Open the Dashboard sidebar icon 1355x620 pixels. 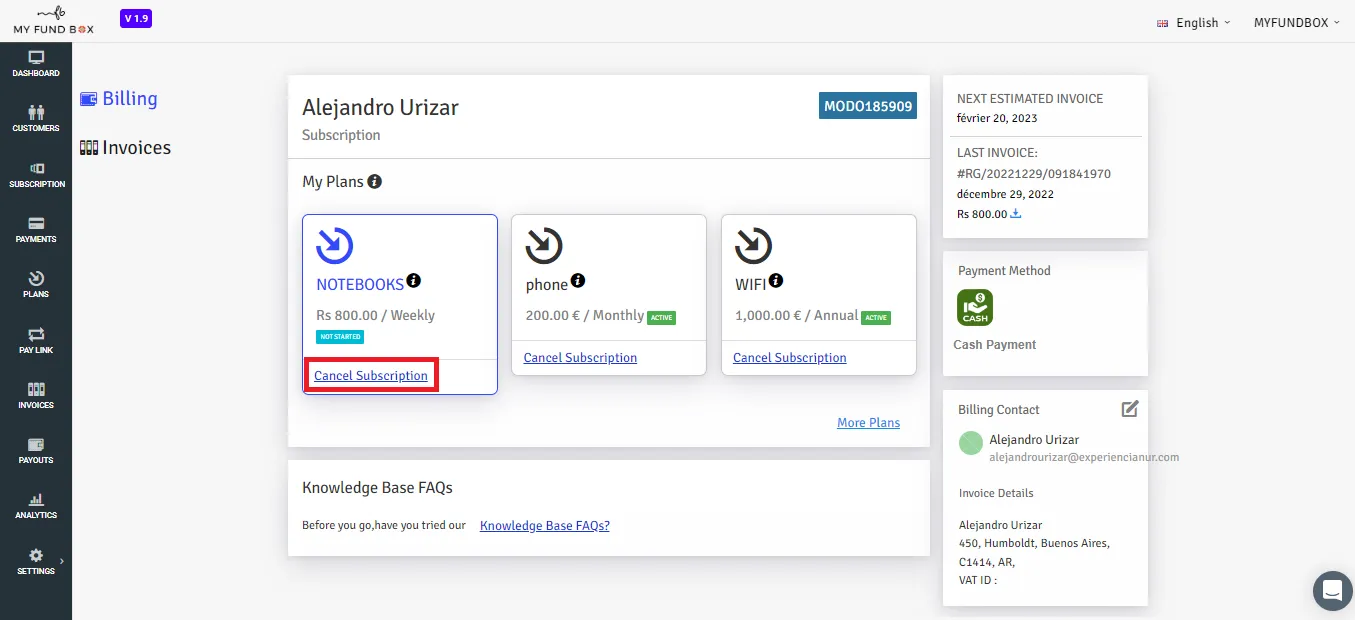pos(36,64)
